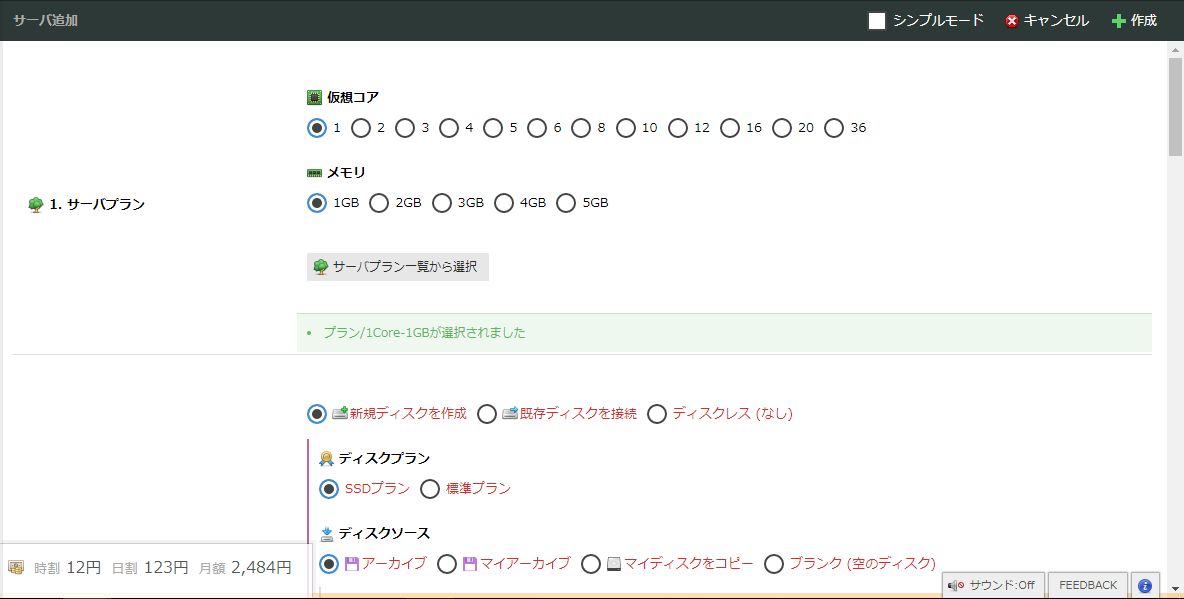Select 新規ディスクを作成 option
Viewport: 1184px width, 599px height.
317,414
